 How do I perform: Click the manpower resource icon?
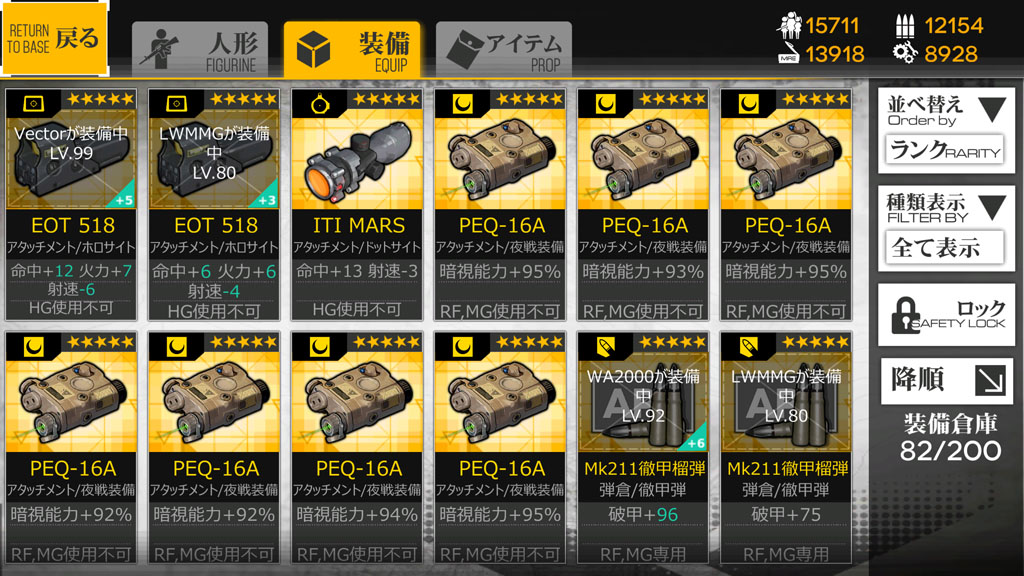[x=789, y=25]
